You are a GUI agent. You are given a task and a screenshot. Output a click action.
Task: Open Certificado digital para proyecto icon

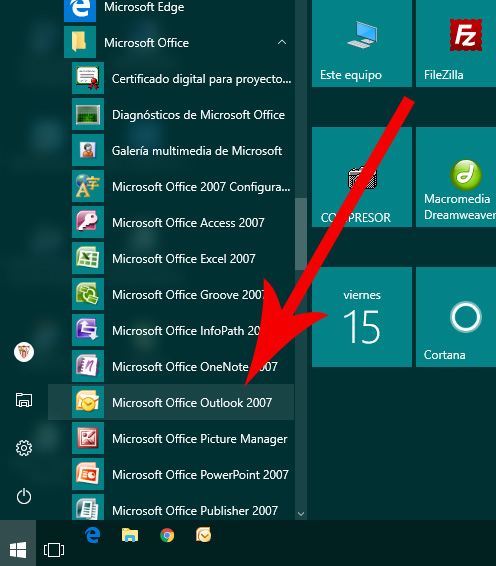[88, 78]
